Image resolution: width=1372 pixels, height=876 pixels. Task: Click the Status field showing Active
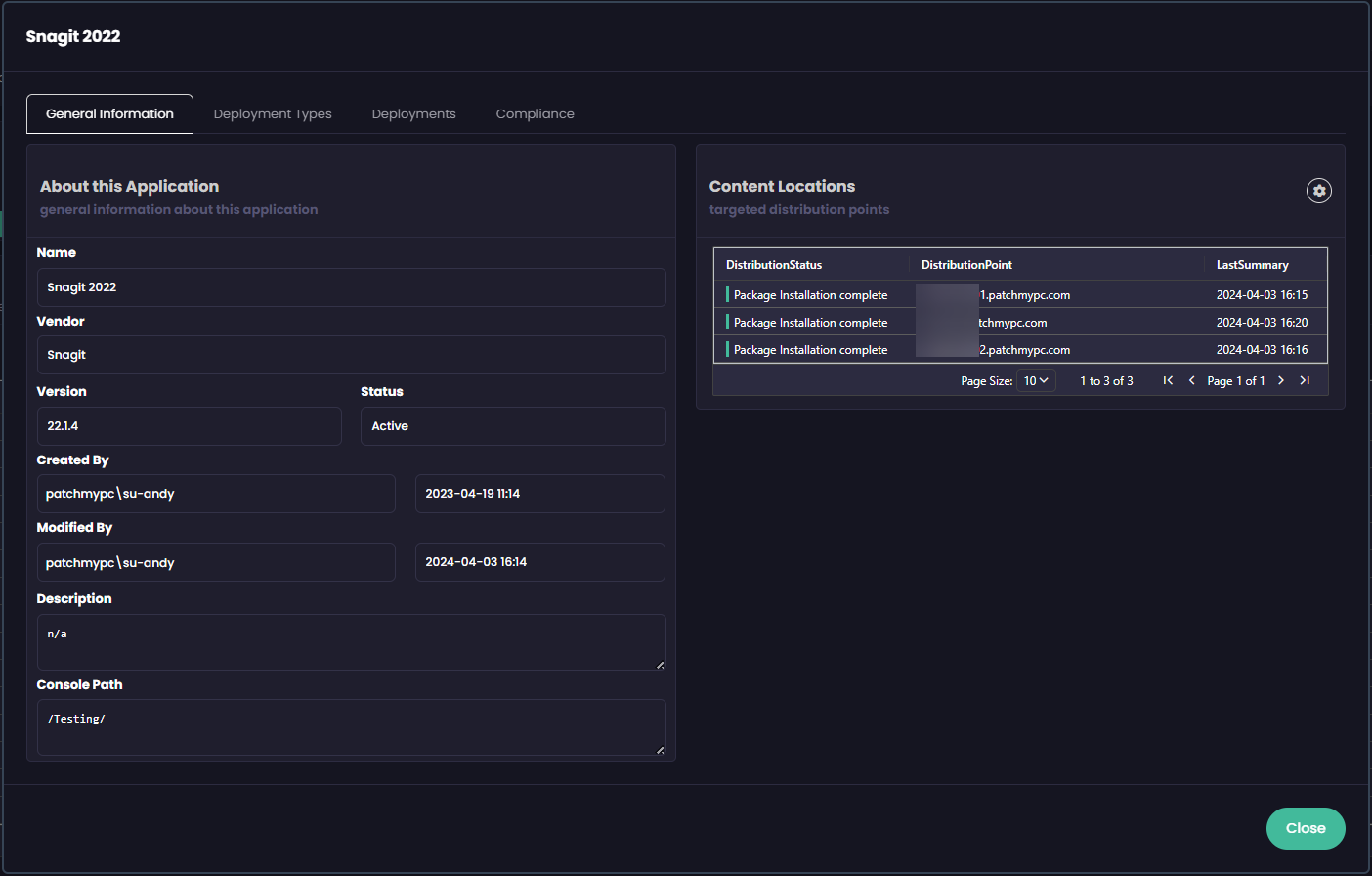coord(513,426)
